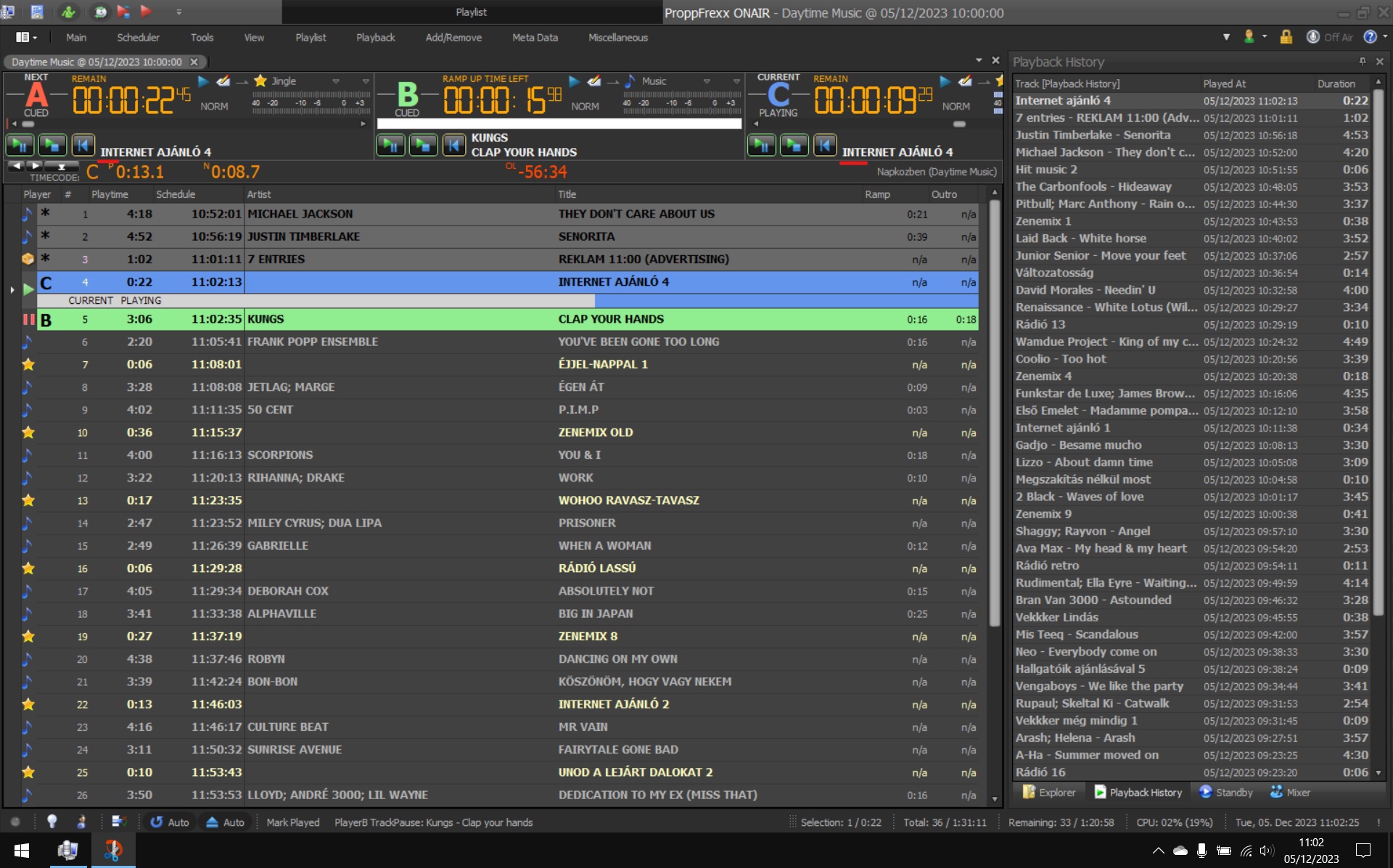Click the playlist check icon in status bar
This screenshot has width=1393, height=868.
click(119, 822)
